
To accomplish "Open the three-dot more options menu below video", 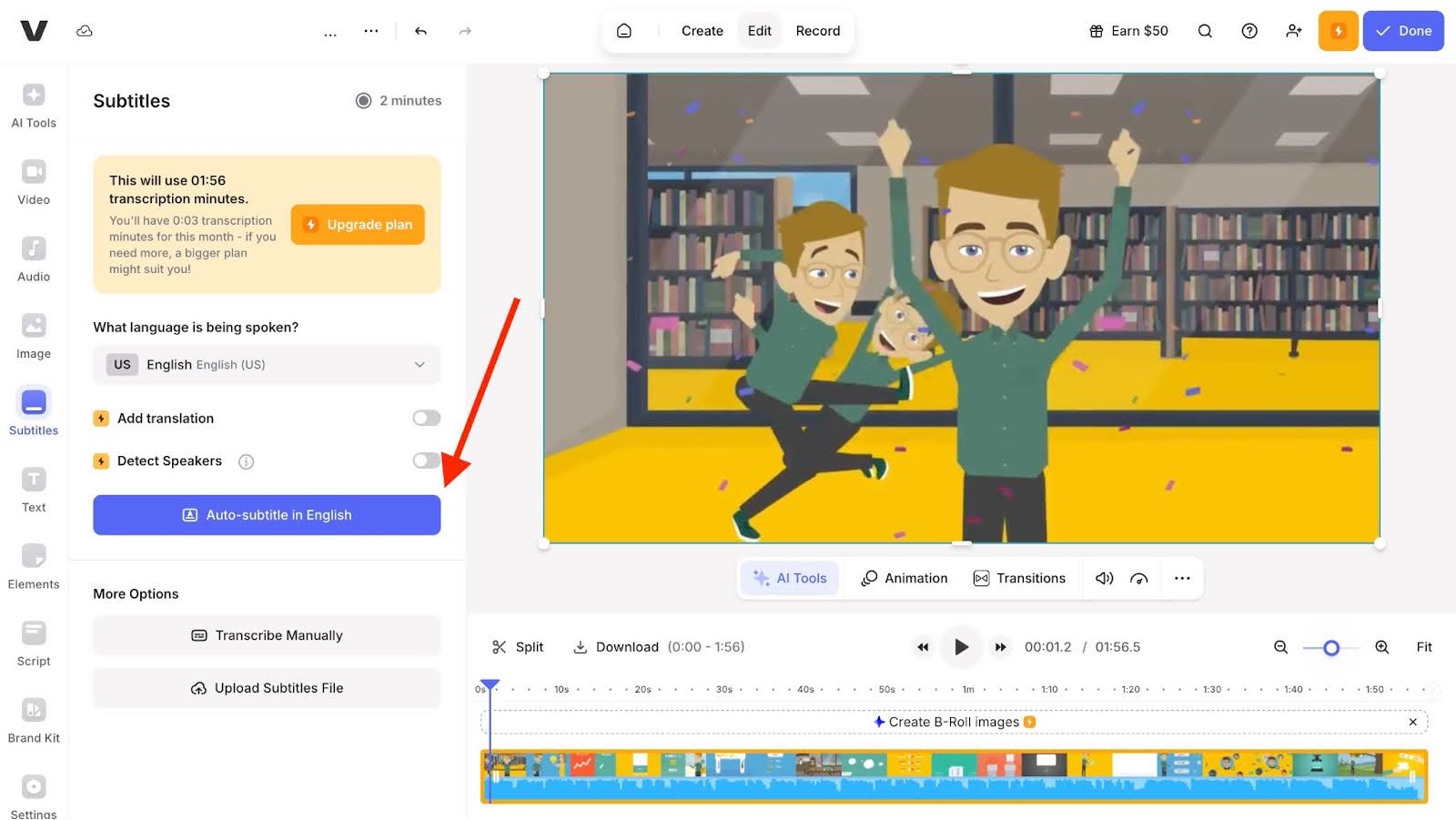I will click(x=1182, y=579).
